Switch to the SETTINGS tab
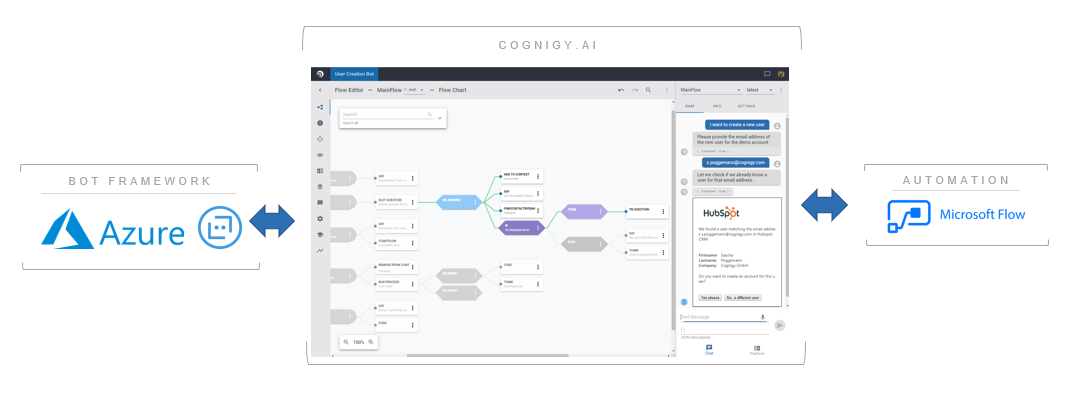 [x=746, y=106]
